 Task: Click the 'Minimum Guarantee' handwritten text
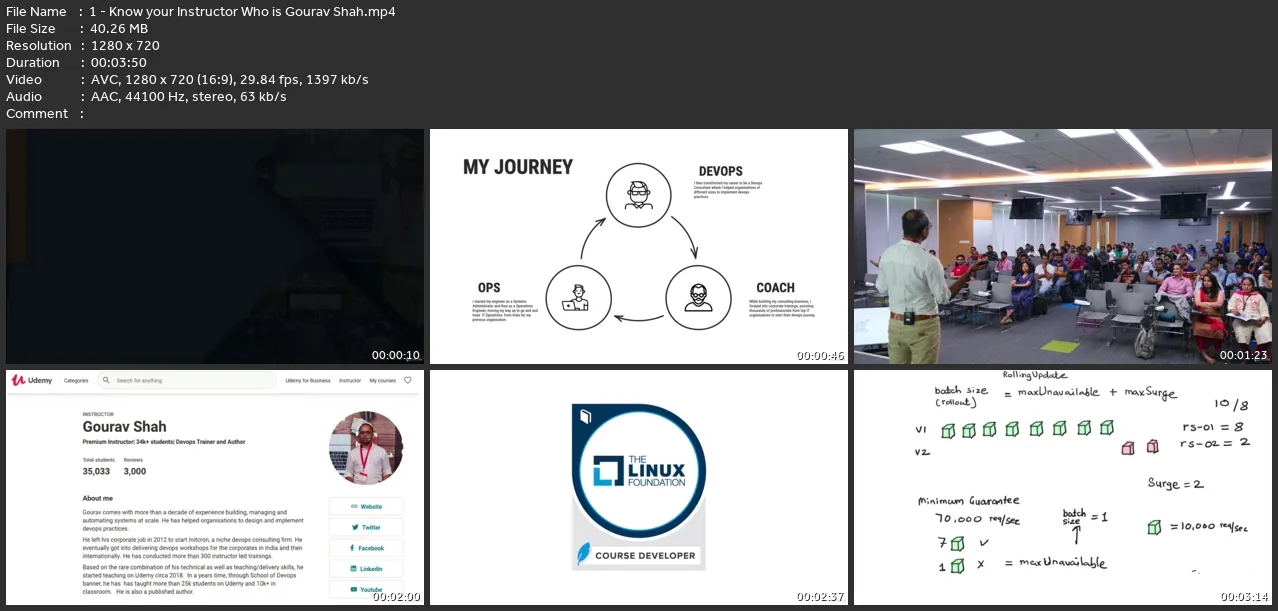tap(969, 501)
